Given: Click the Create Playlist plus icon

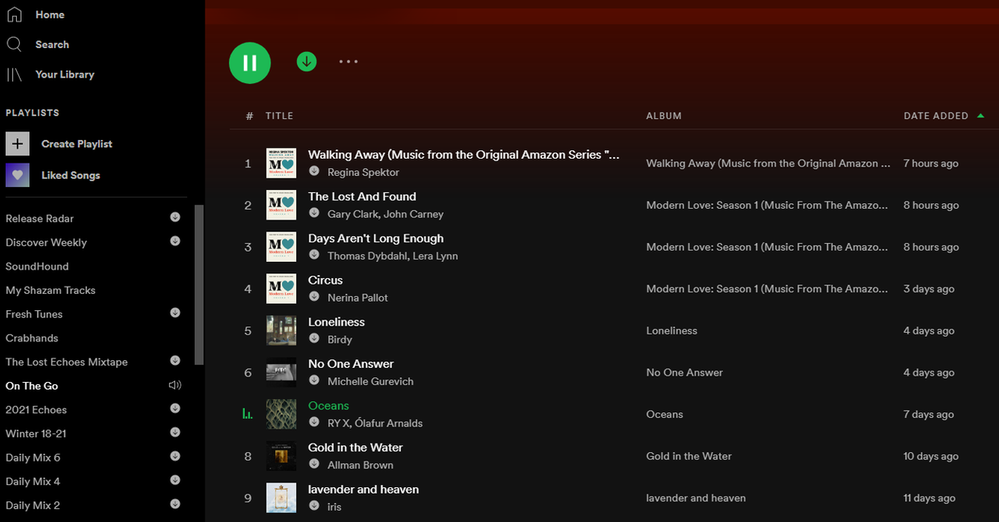Looking at the screenshot, I should (18, 144).
